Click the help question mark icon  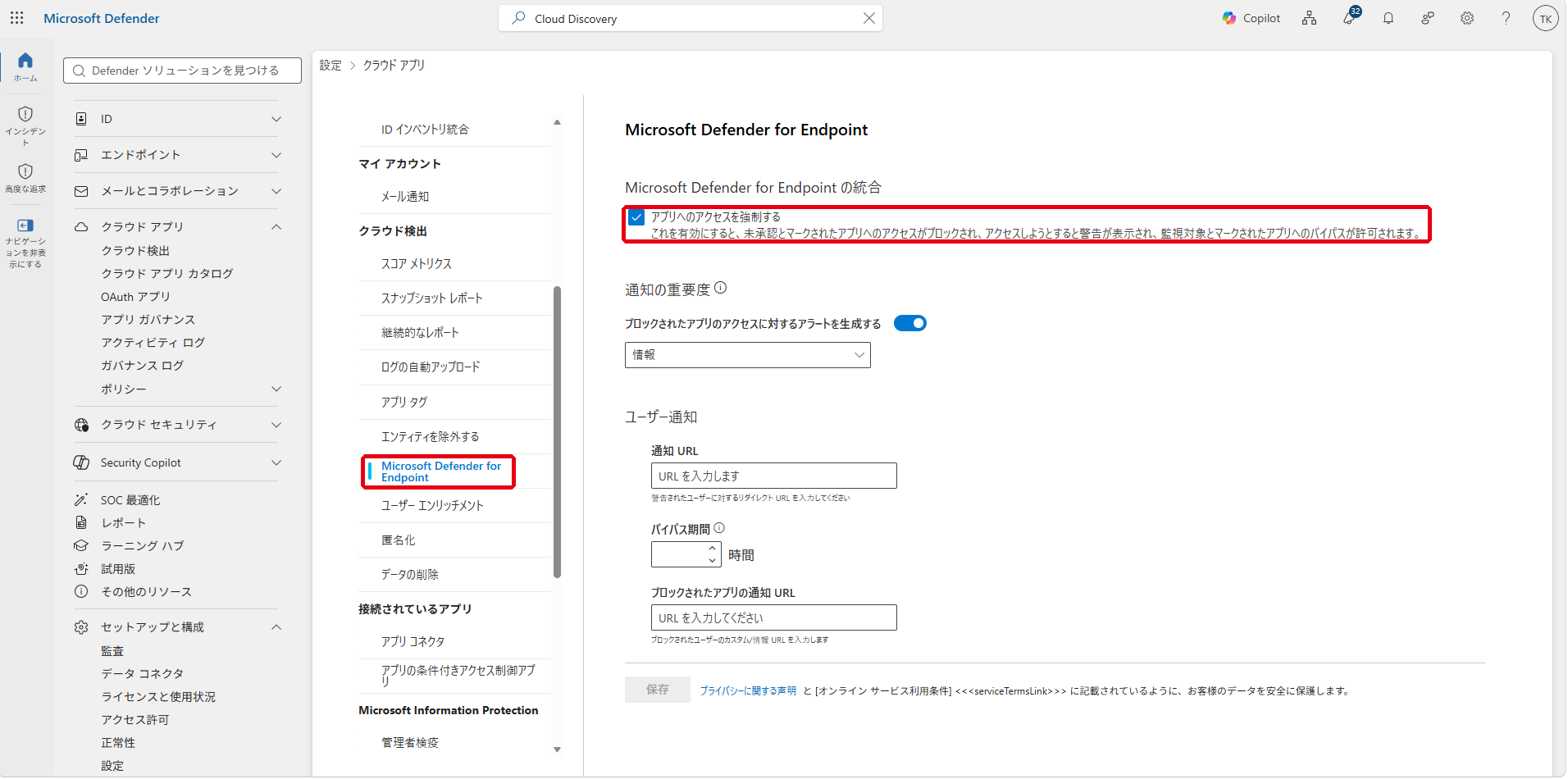pos(1506,18)
